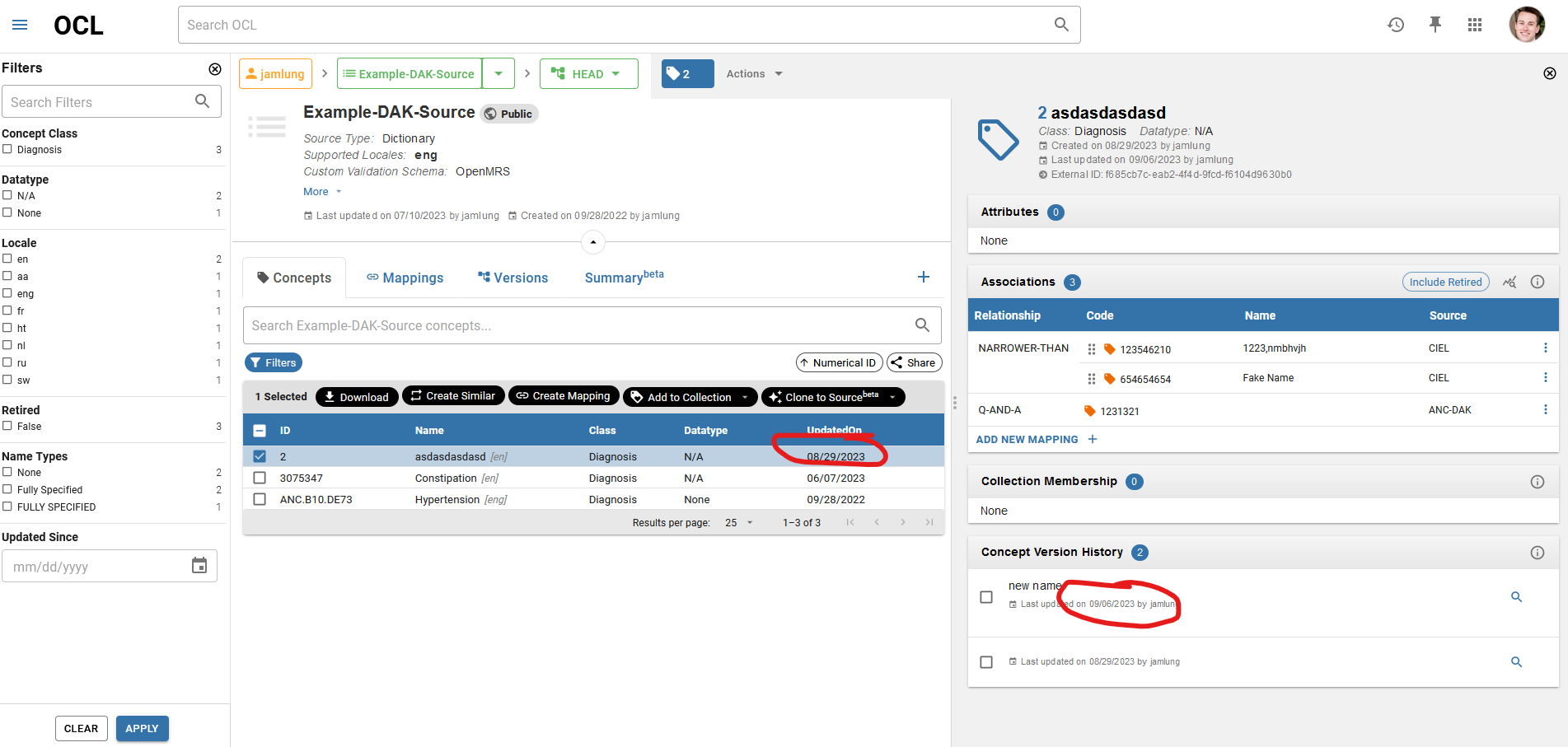The image size is (1568, 747).
Task: Check the Diagnosis filter under Concept Class
Action: pyautogui.click(x=8, y=149)
